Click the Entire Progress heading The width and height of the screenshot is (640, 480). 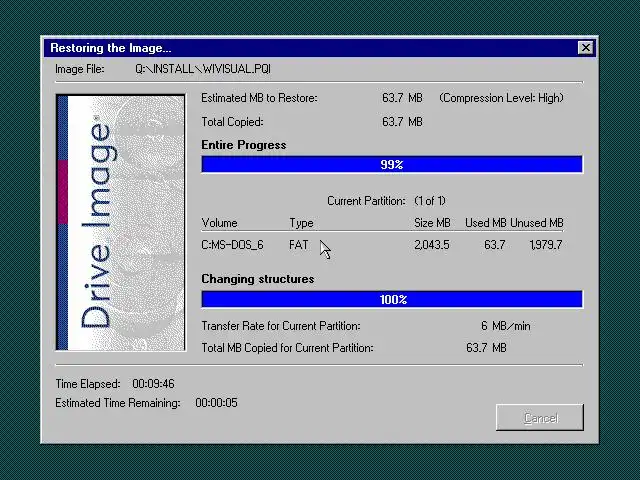click(x=244, y=145)
